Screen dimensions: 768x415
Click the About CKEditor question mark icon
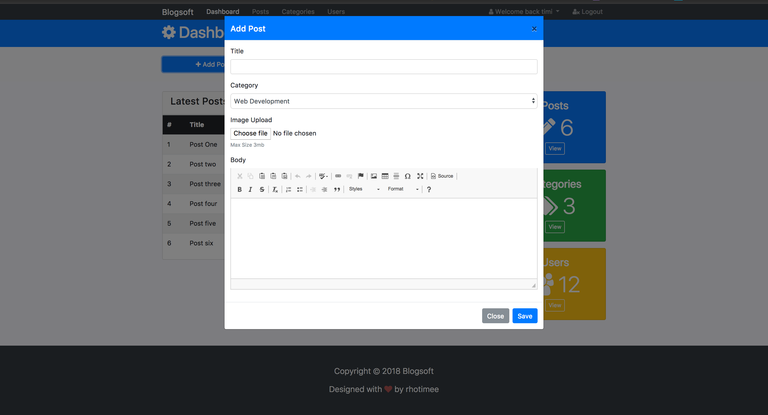[x=429, y=189]
